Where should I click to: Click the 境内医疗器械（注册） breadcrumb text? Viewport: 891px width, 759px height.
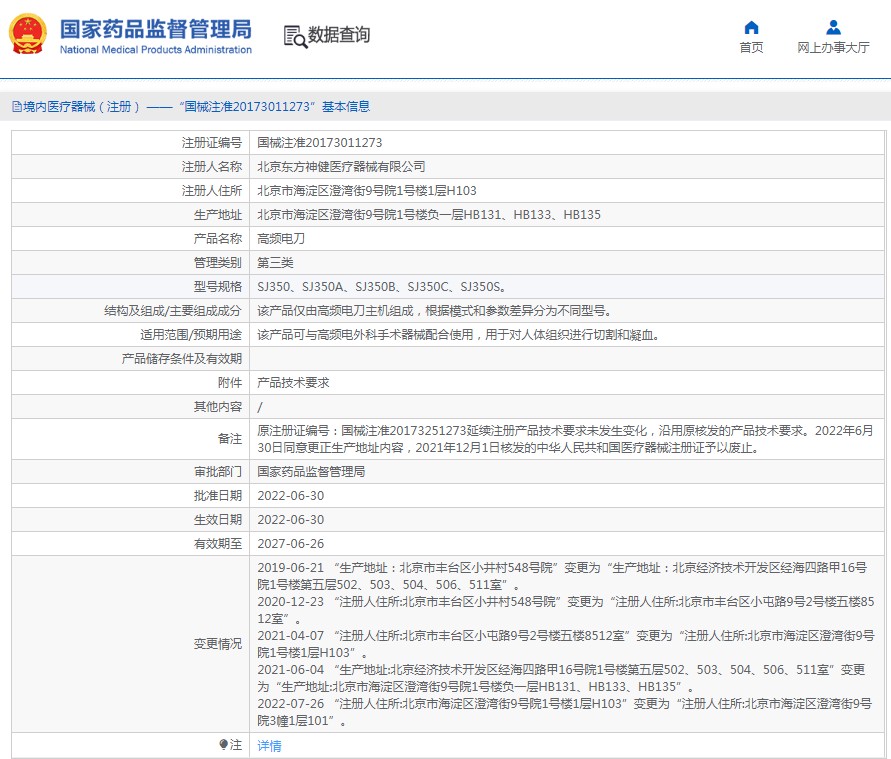click(82, 107)
